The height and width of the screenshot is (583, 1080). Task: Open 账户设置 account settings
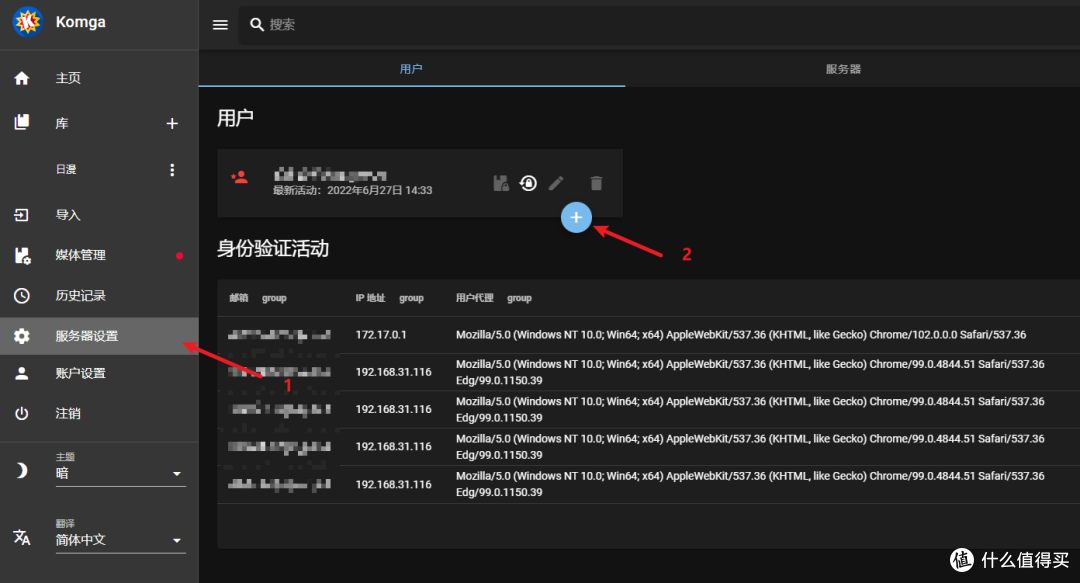[80, 373]
